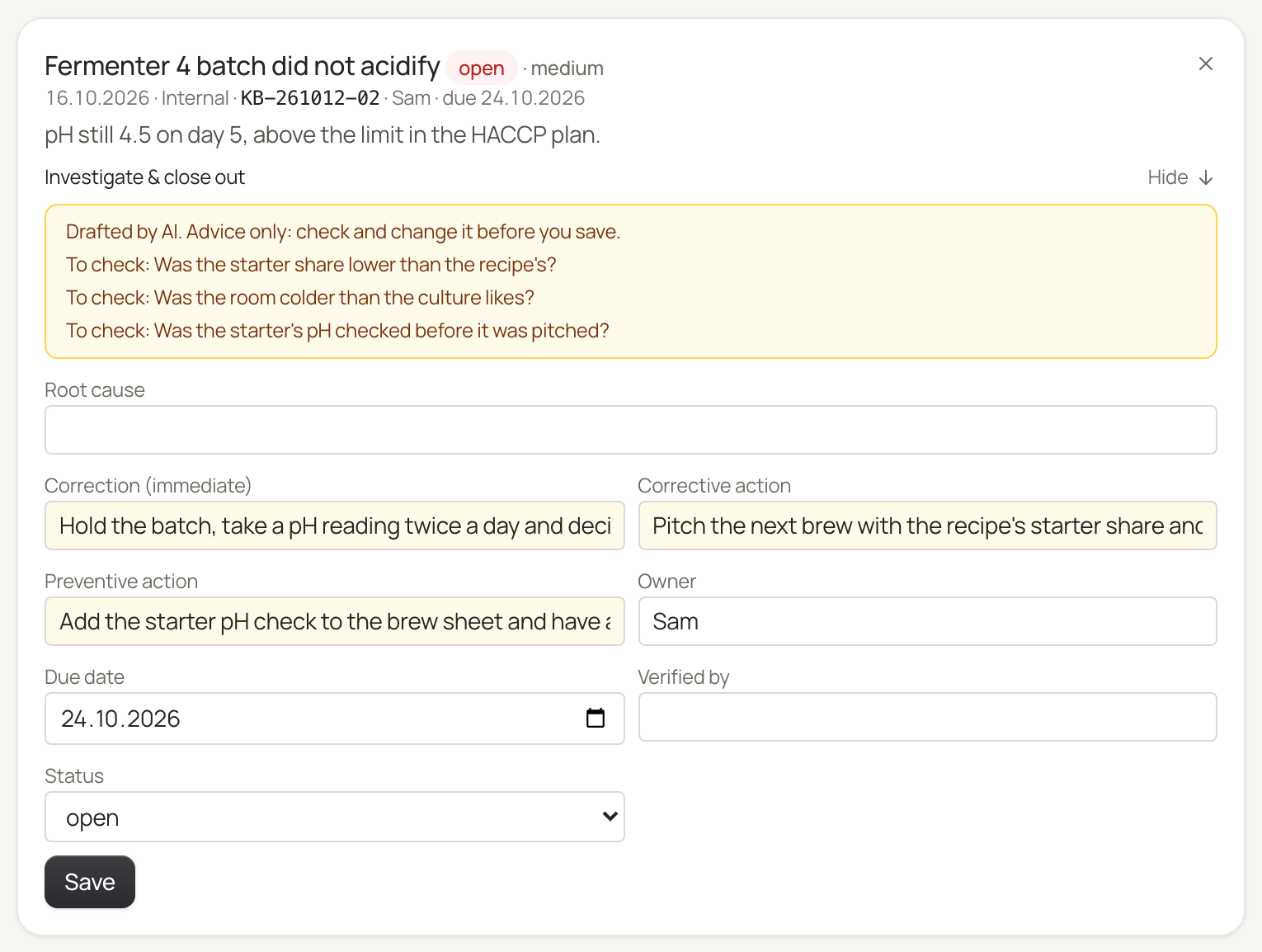Screen dimensions: 1262x952
Task: Close the nonconformity dialog with the X icon
Action: pyautogui.click(x=1205, y=64)
